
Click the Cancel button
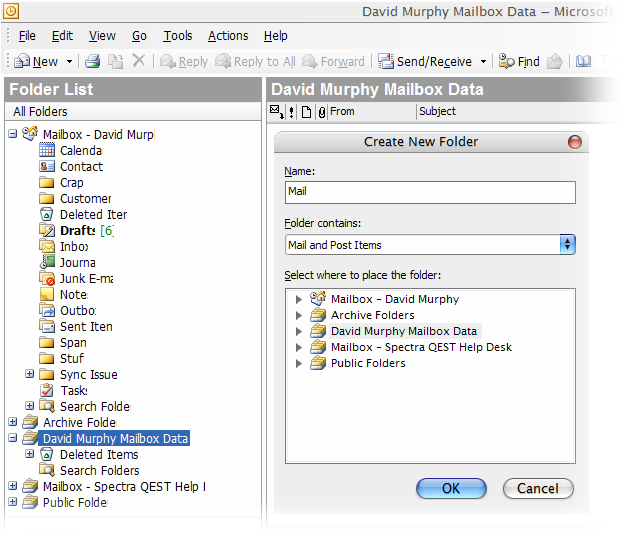point(538,489)
